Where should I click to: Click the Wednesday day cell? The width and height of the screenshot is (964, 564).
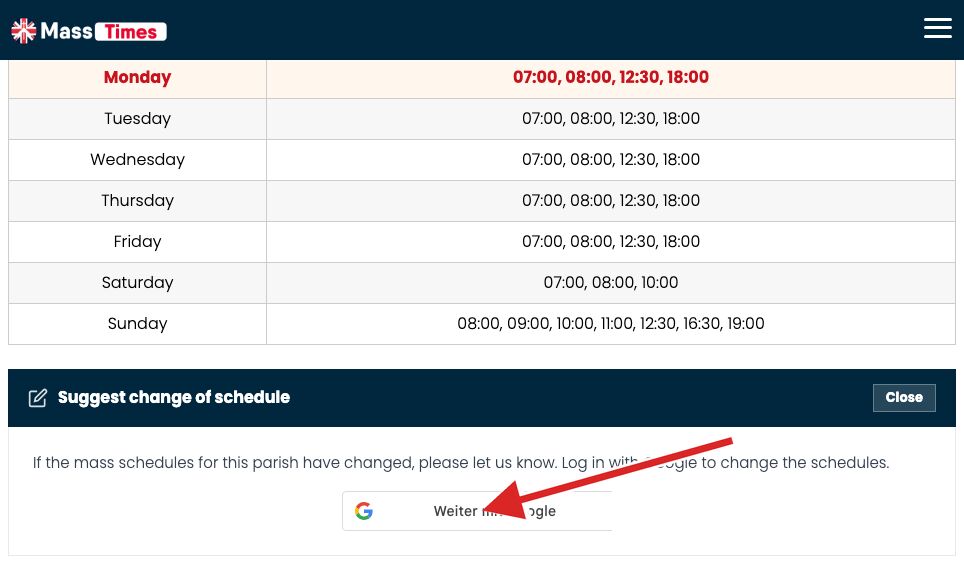137,160
